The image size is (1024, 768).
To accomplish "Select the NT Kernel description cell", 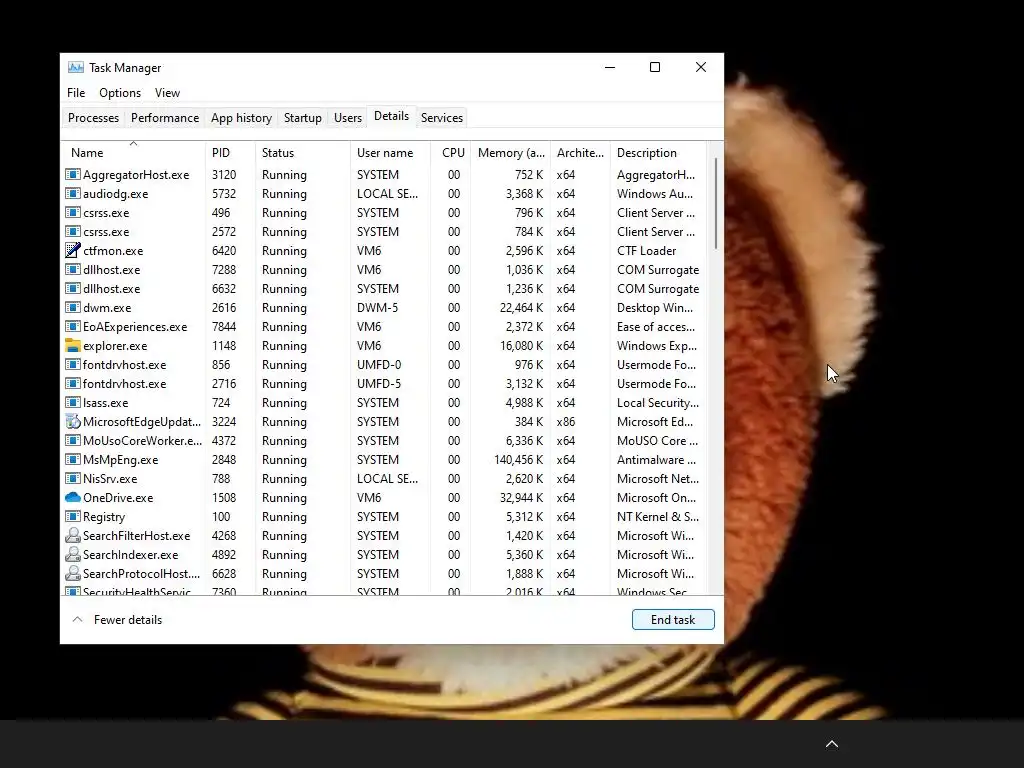I will click(x=658, y=517).
